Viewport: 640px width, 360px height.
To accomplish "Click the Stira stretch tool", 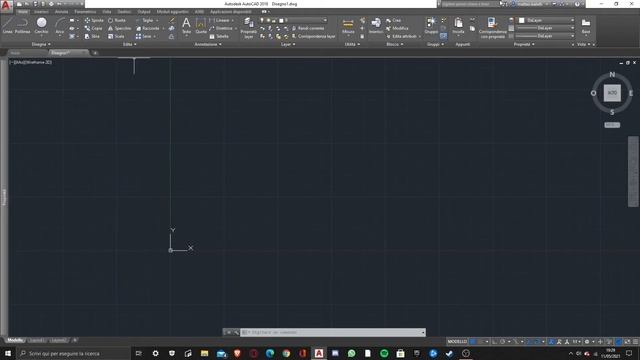I will (92, 36).
